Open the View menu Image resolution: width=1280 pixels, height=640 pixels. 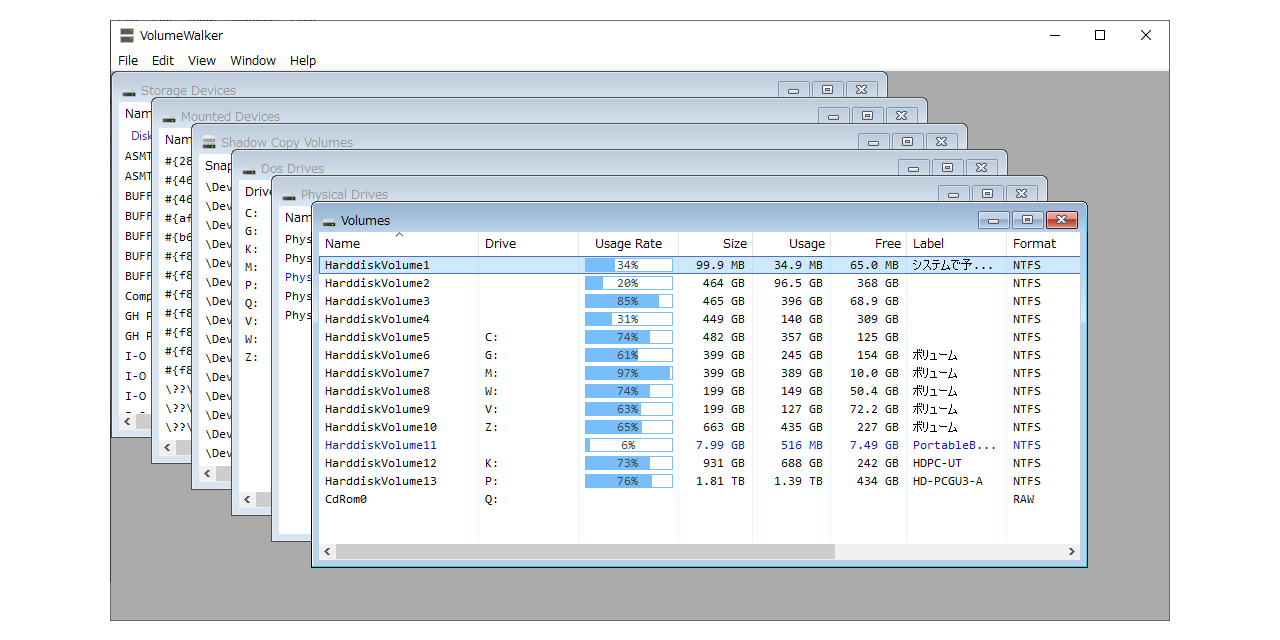202,61
